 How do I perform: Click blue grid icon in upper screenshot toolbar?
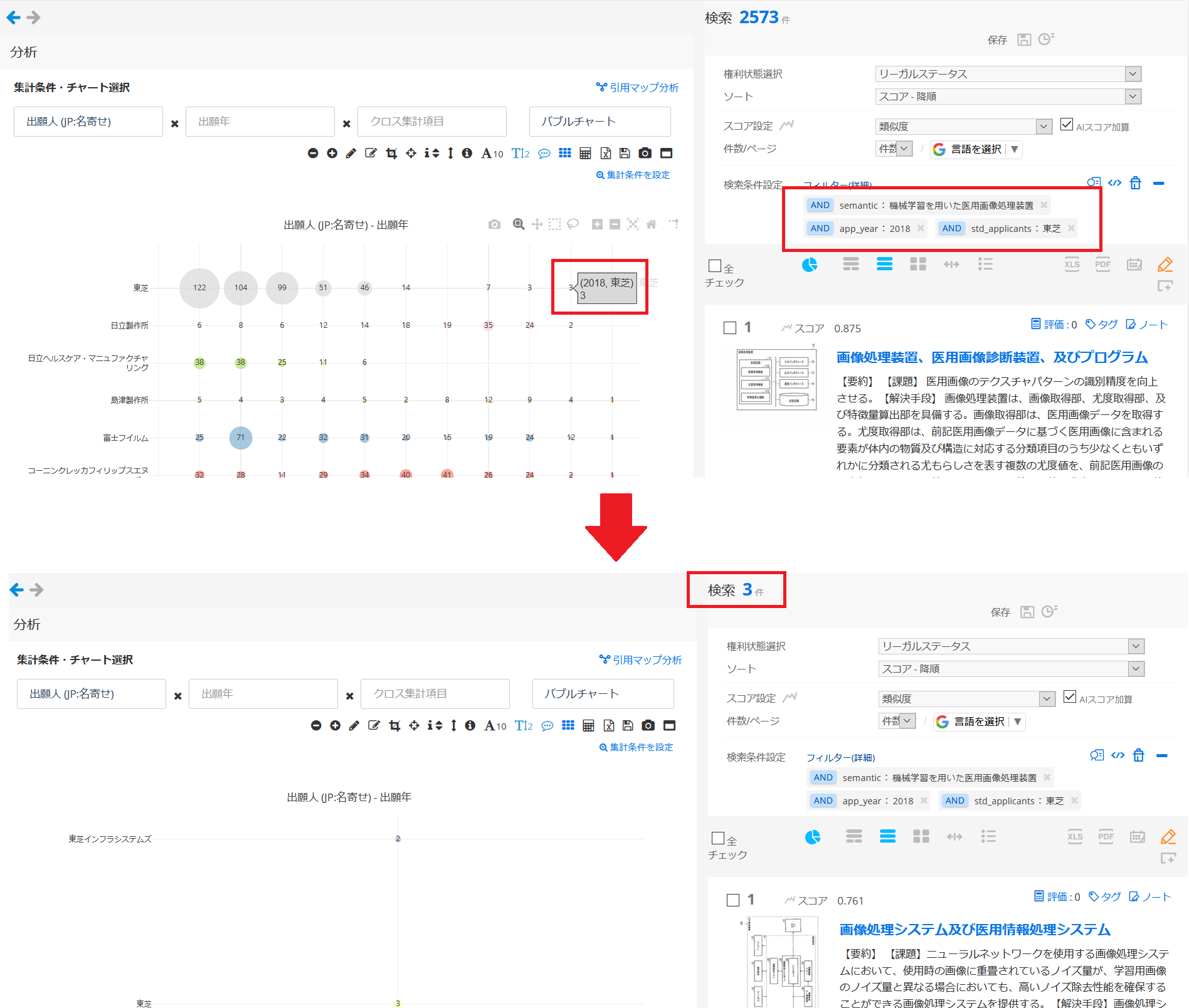[x=565, y=154]
